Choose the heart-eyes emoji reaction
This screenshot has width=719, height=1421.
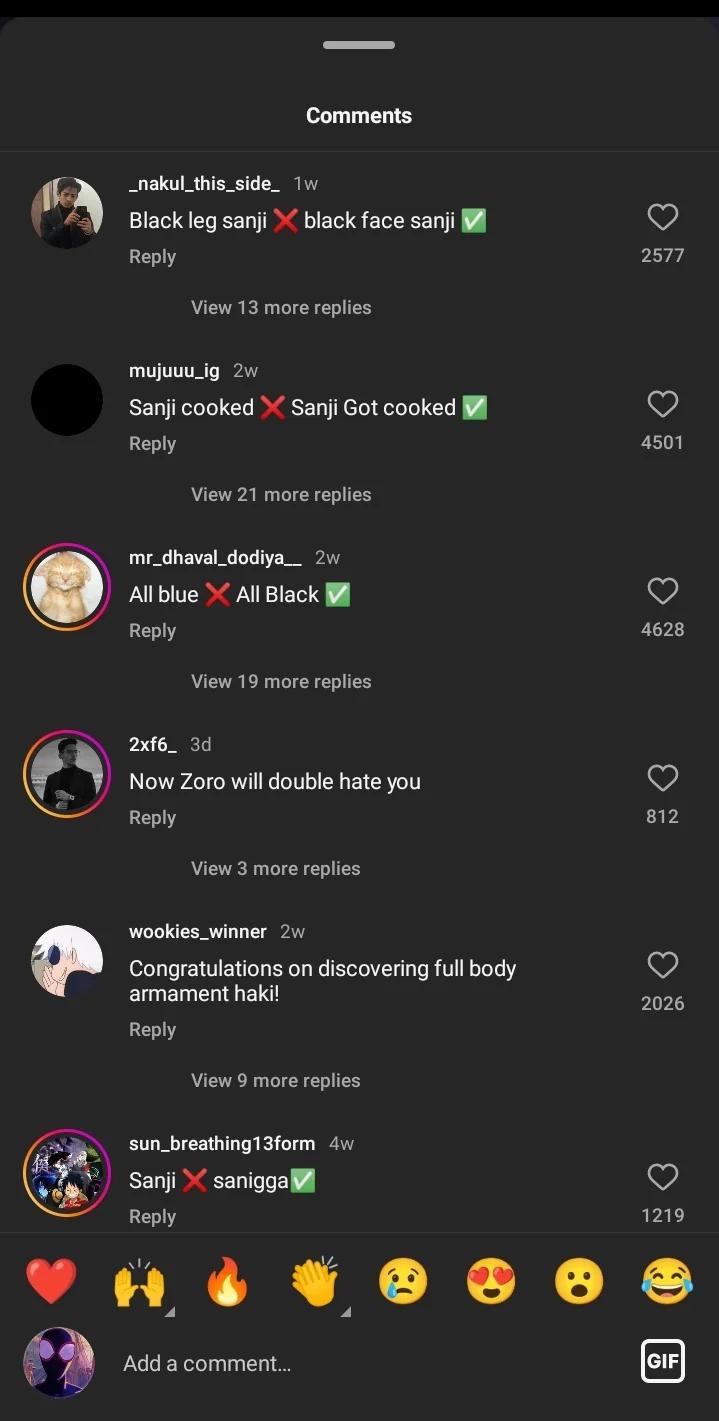[491, 1281]
